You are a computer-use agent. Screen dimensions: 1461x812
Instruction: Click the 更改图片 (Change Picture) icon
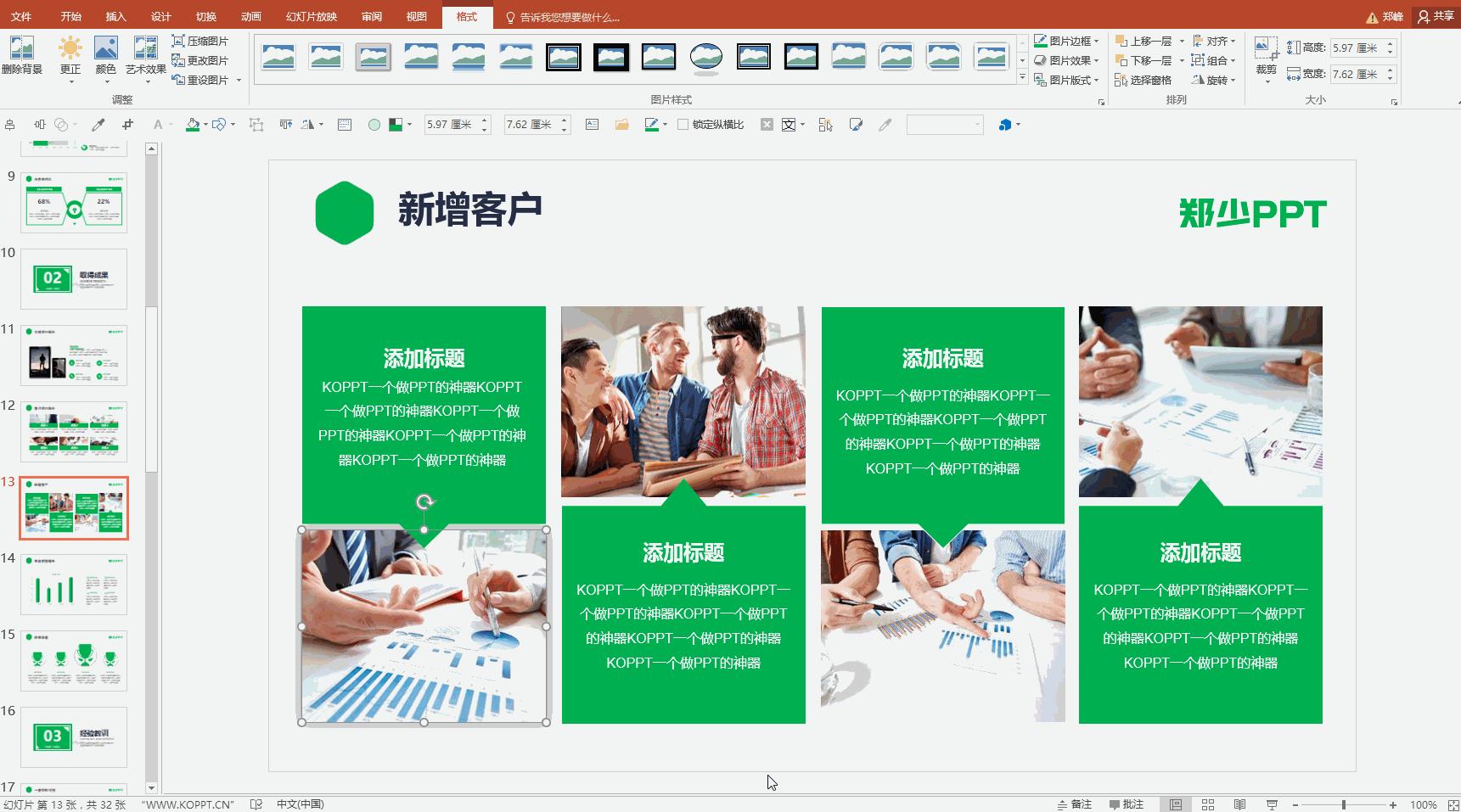pyautogui.click(x=180, y=60)
